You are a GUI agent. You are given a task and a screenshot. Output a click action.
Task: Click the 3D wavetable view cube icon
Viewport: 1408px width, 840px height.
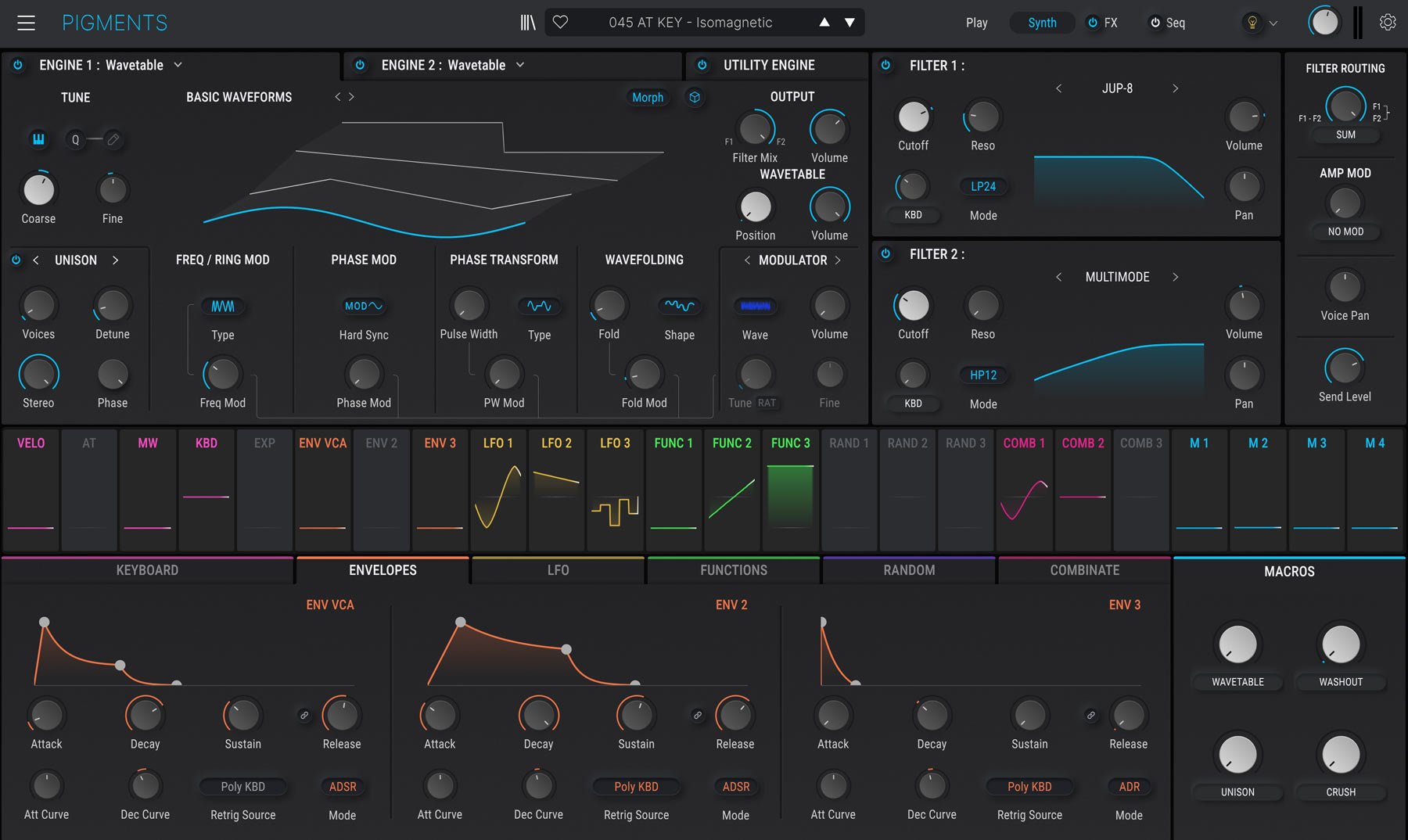tap(695, 97)
